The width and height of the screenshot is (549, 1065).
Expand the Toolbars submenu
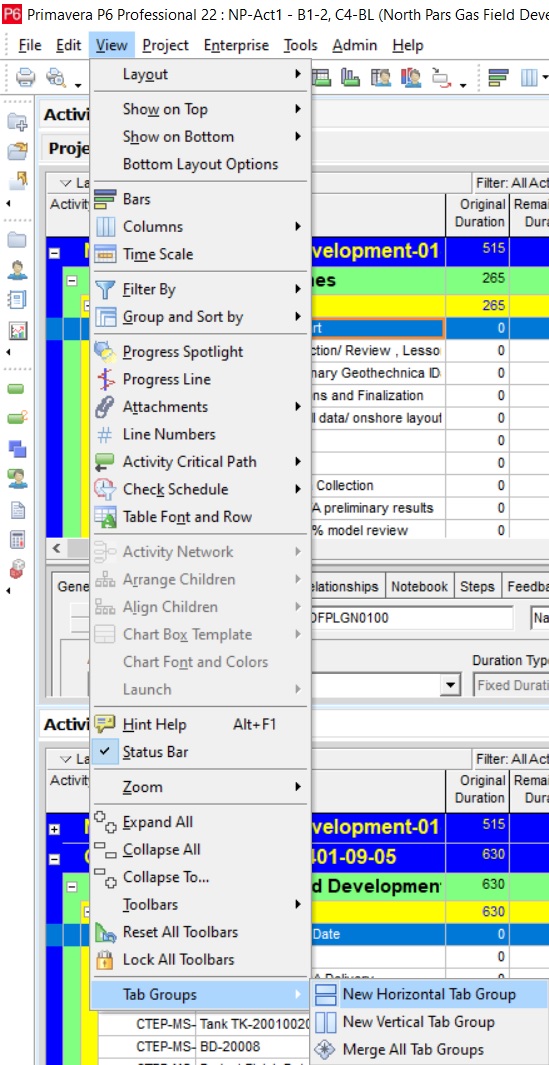coord(201,905)
